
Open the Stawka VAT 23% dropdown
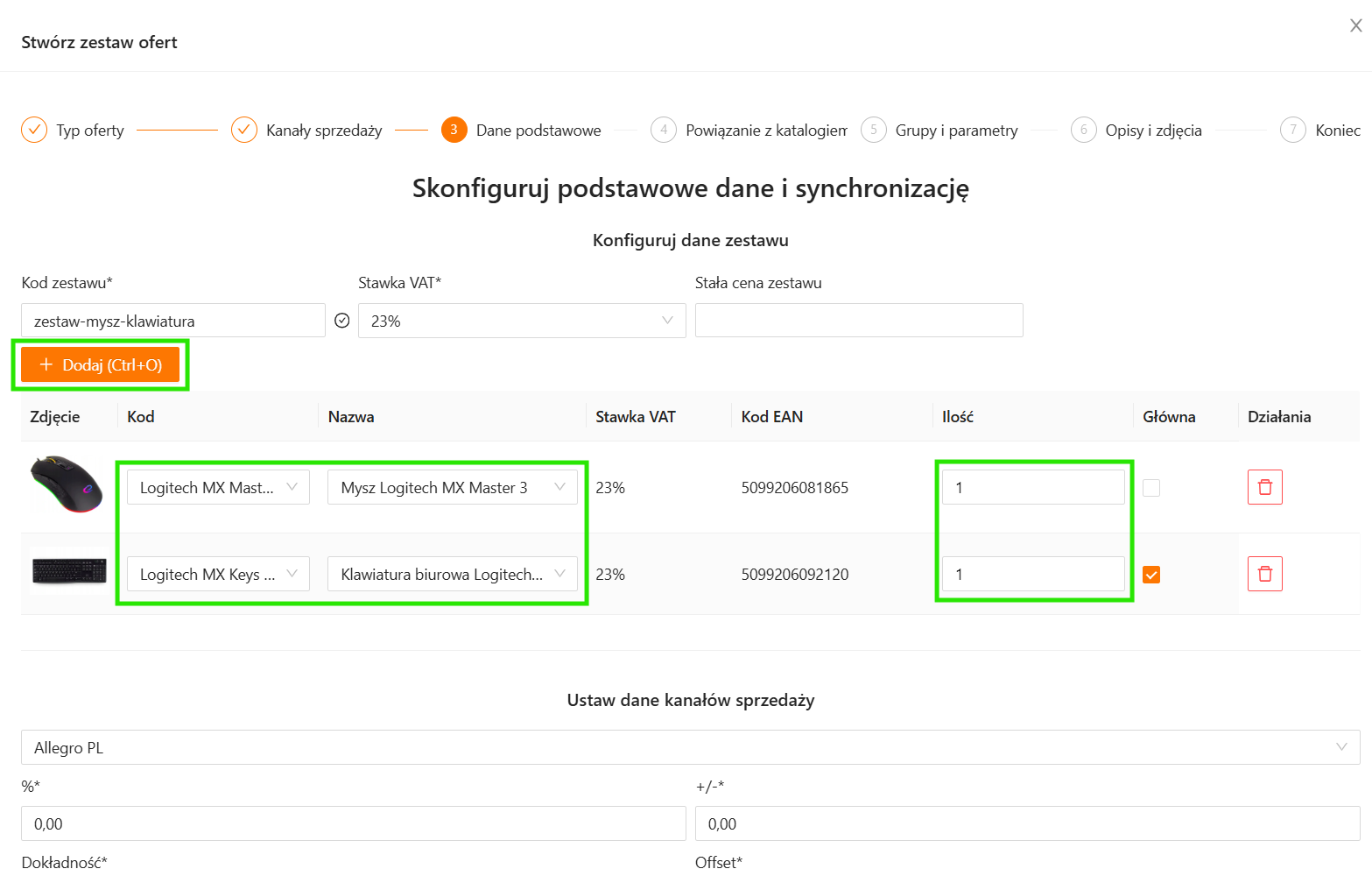coord(521,321)
